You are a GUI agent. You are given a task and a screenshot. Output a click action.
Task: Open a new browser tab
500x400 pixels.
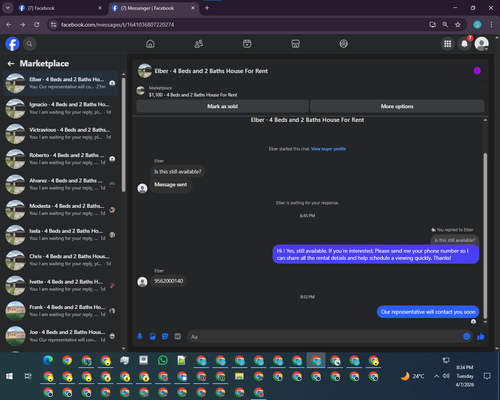click(207, 8)
